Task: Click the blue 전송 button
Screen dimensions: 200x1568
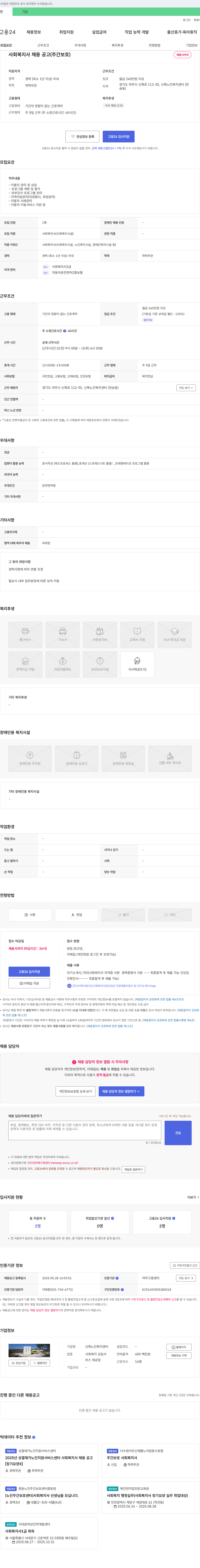Action: 178,1133
